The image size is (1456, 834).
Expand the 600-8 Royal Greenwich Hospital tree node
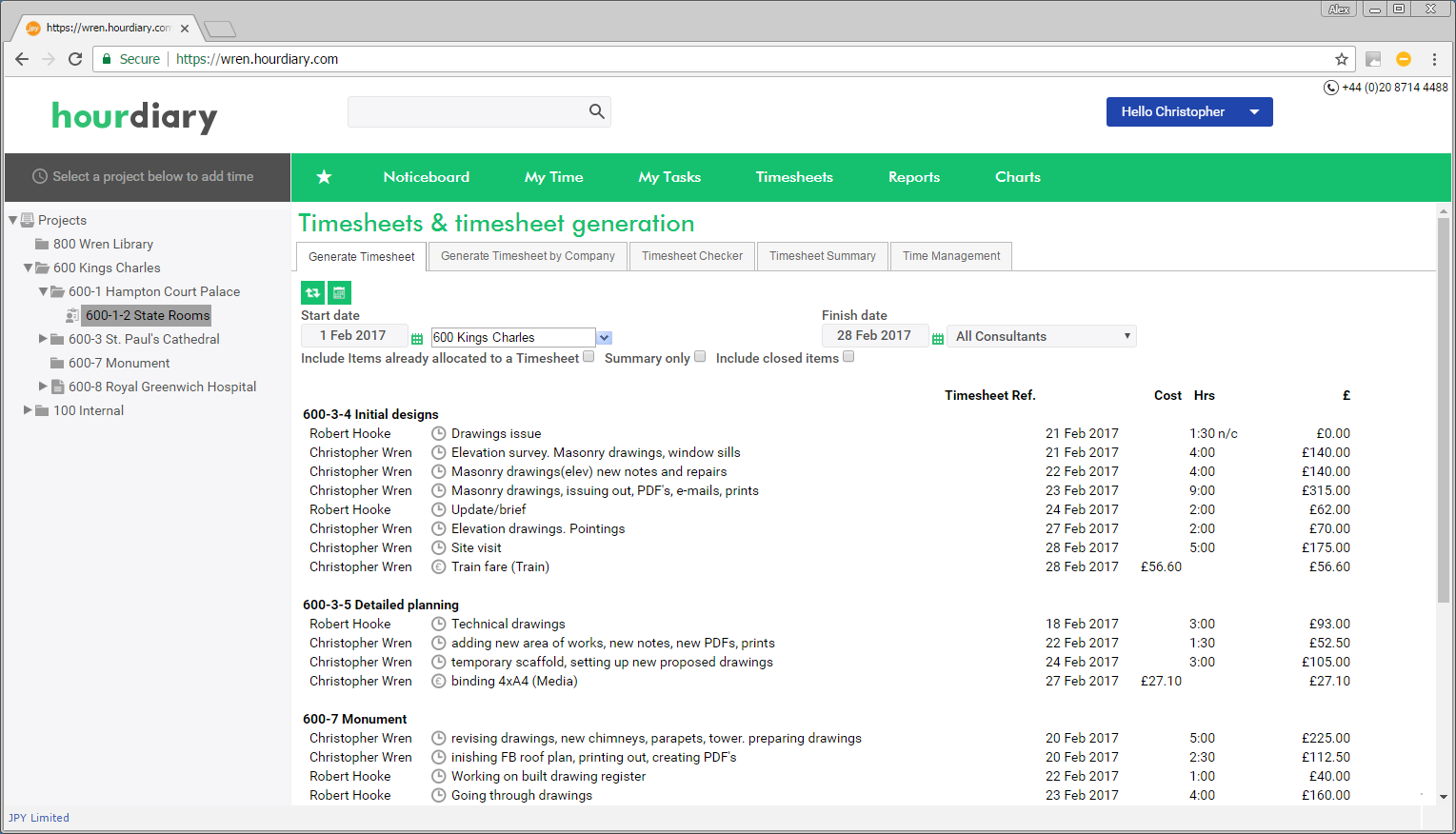(x=42, y=386)
